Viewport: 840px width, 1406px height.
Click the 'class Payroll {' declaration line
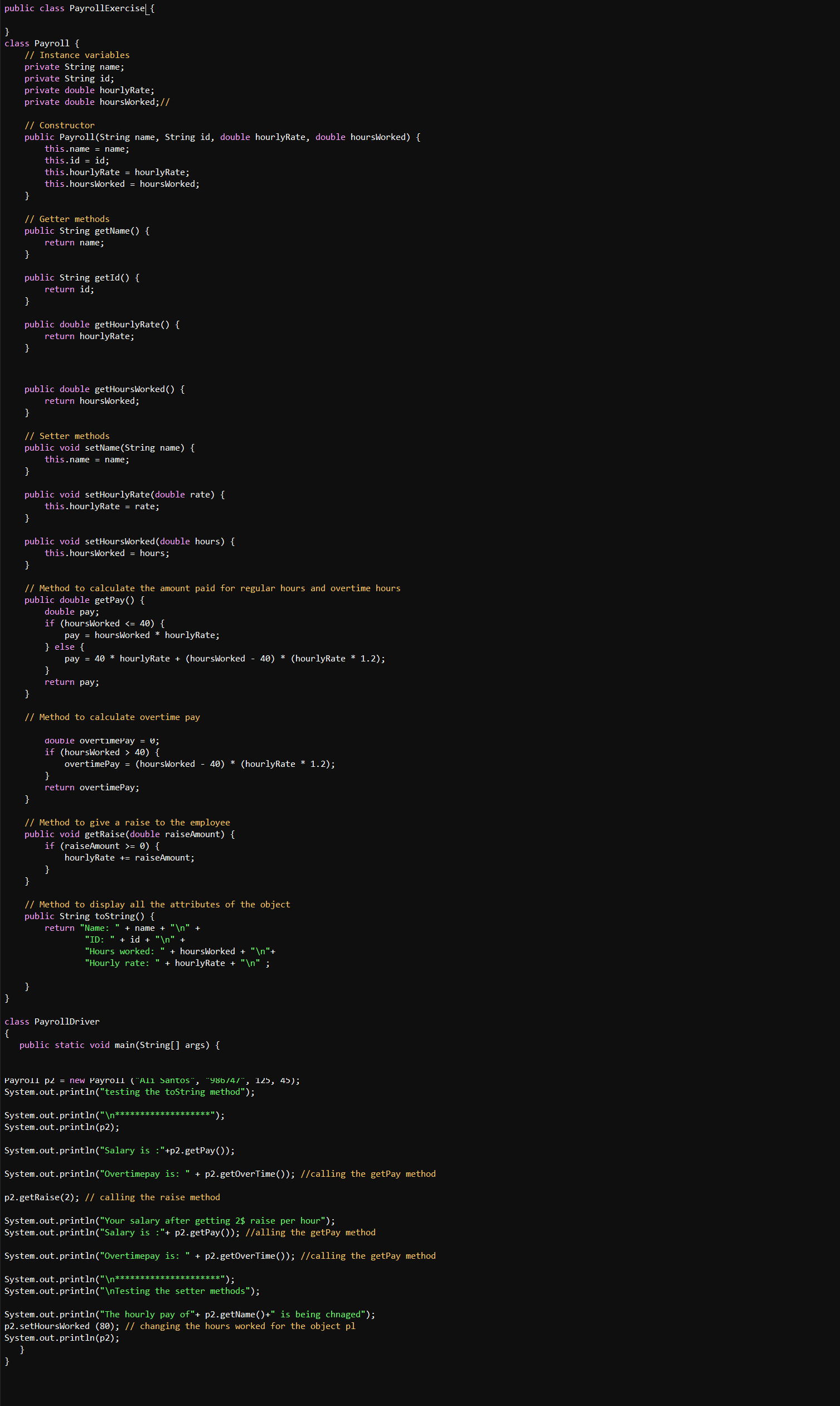[42, 44]
